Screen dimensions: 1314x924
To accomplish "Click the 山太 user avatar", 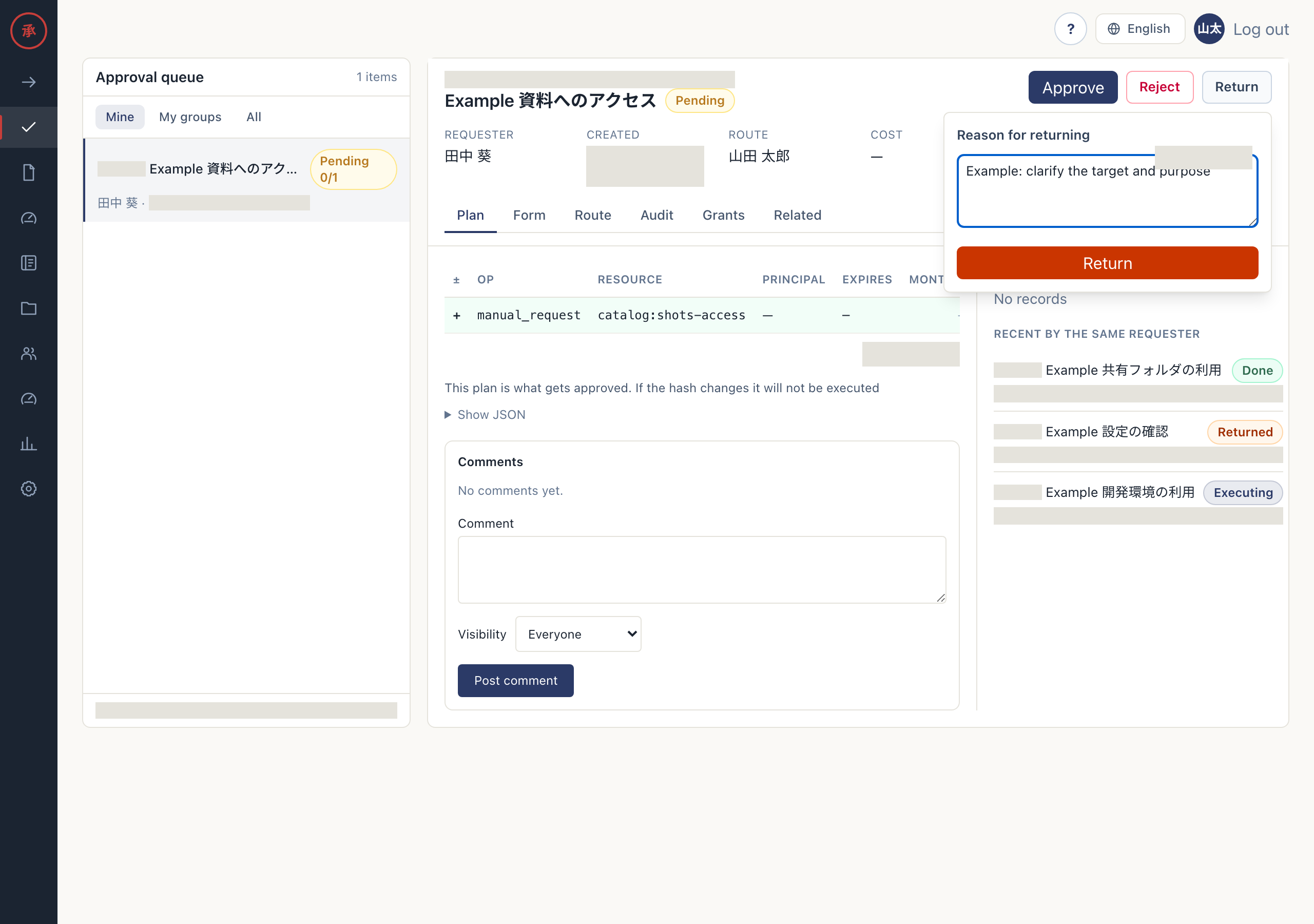I will pos(1209,29).
